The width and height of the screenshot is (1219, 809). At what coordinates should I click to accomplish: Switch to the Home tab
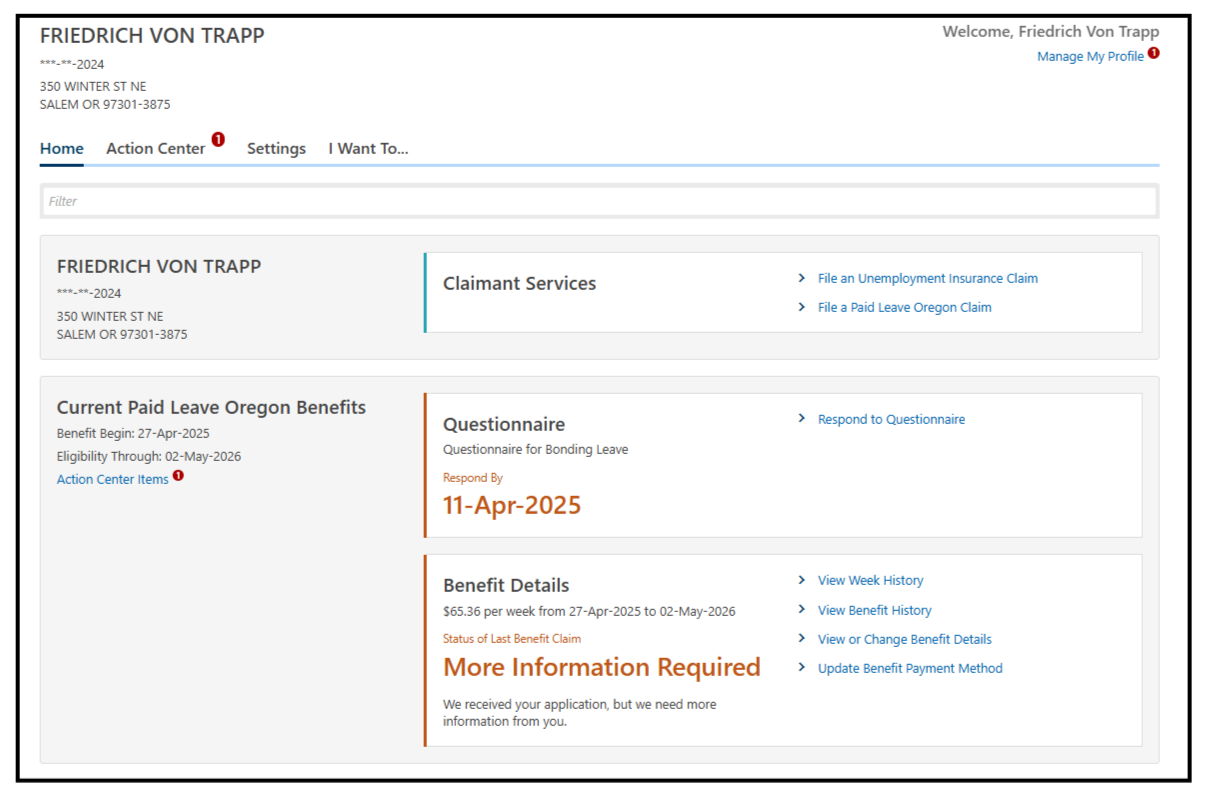click(x=62, y=149)
